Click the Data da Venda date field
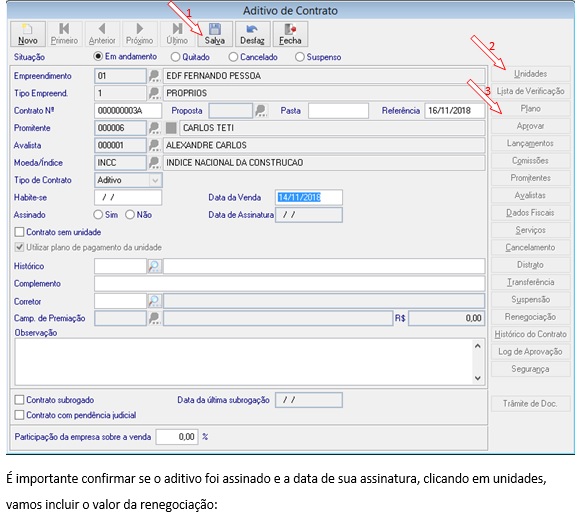Image resolution: width=583 pixels, height=520 pixels. pos(309,197)
